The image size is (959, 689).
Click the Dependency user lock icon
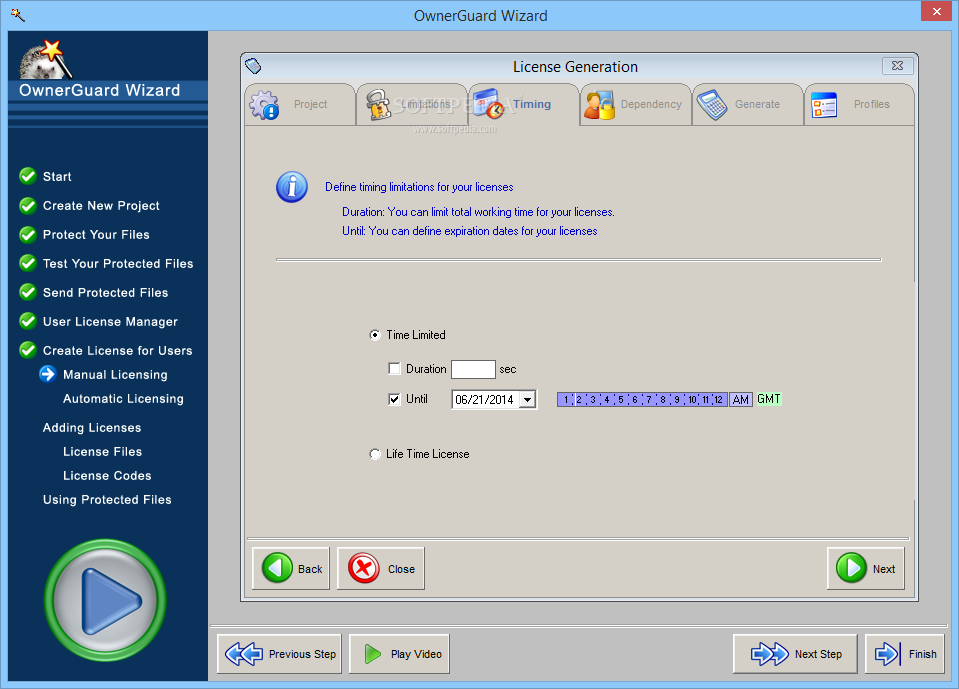pyautogui.click(x=599, y=105)
